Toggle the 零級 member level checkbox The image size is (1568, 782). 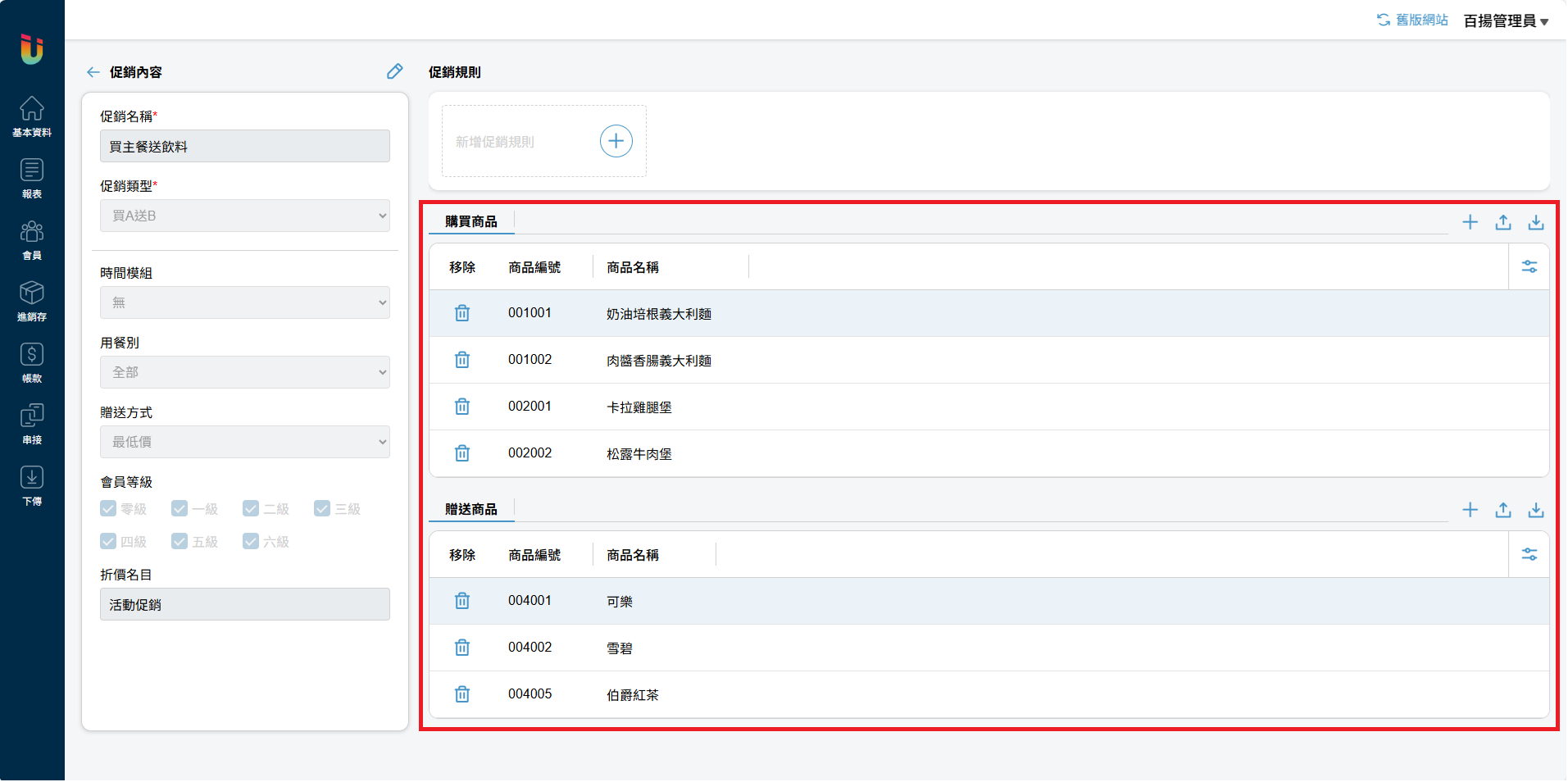[x=108, y=509]
